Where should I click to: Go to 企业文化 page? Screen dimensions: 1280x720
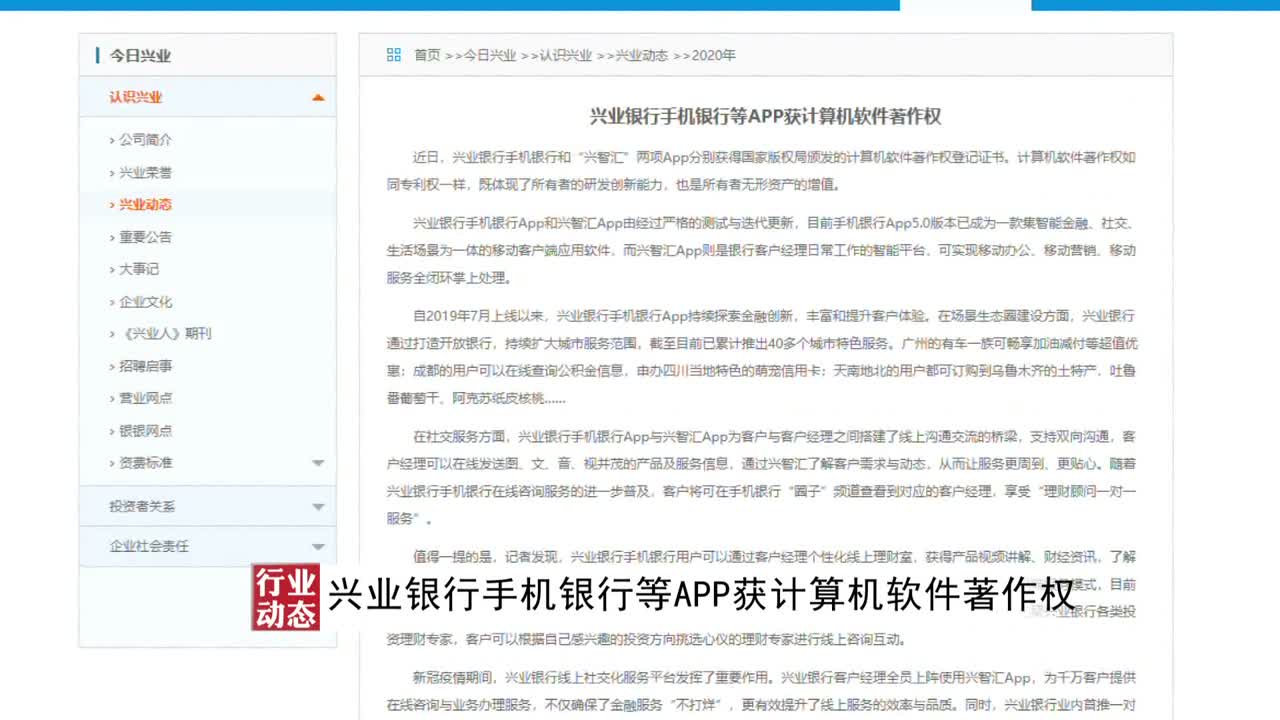pyautogui.click(x=145, y=301)
